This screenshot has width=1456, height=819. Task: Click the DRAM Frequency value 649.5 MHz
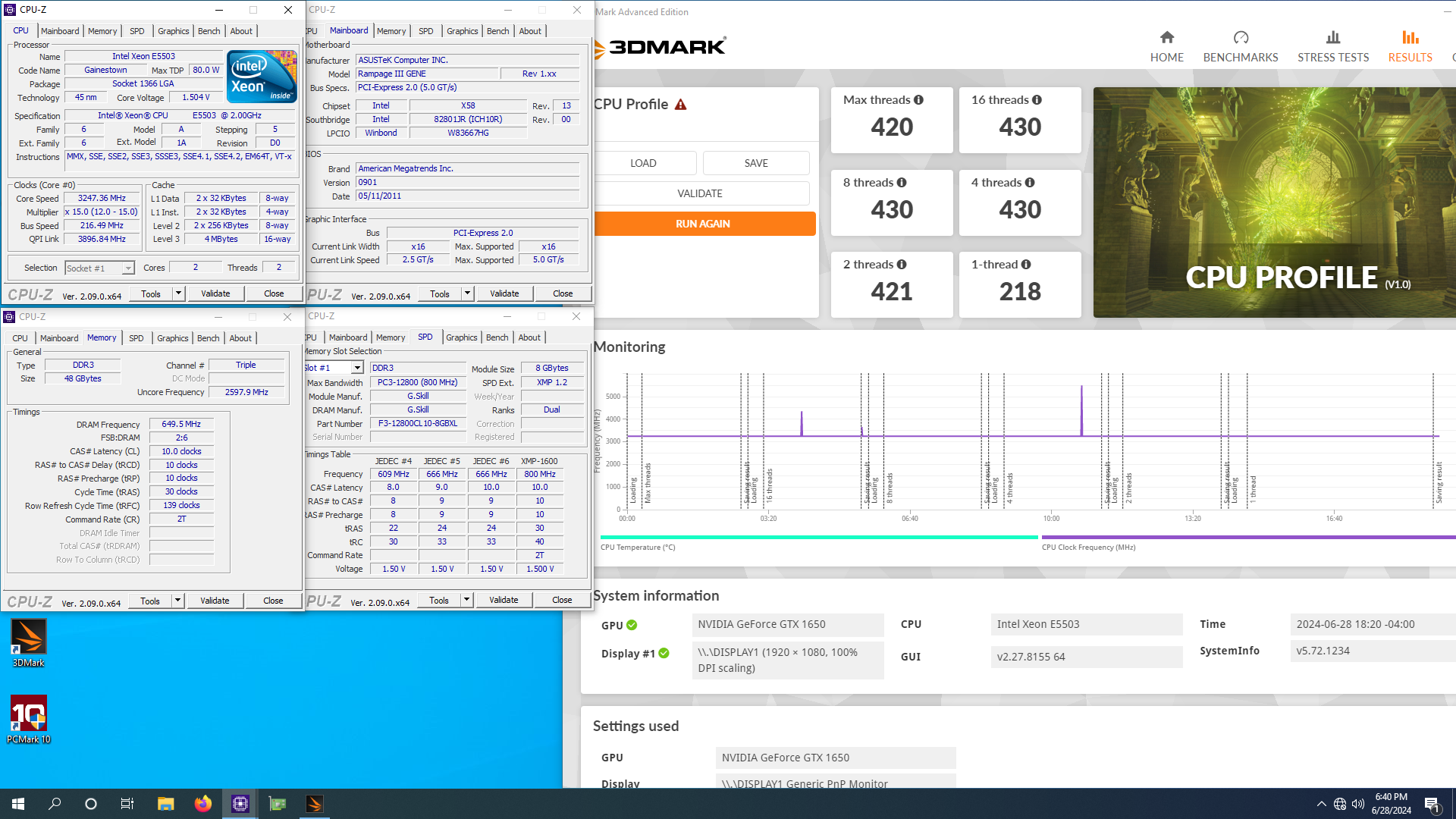click(181, 425)
